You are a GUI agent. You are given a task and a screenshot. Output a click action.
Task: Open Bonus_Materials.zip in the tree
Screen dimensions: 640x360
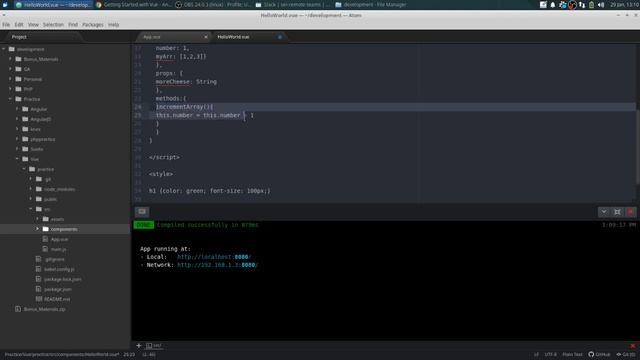44,309
